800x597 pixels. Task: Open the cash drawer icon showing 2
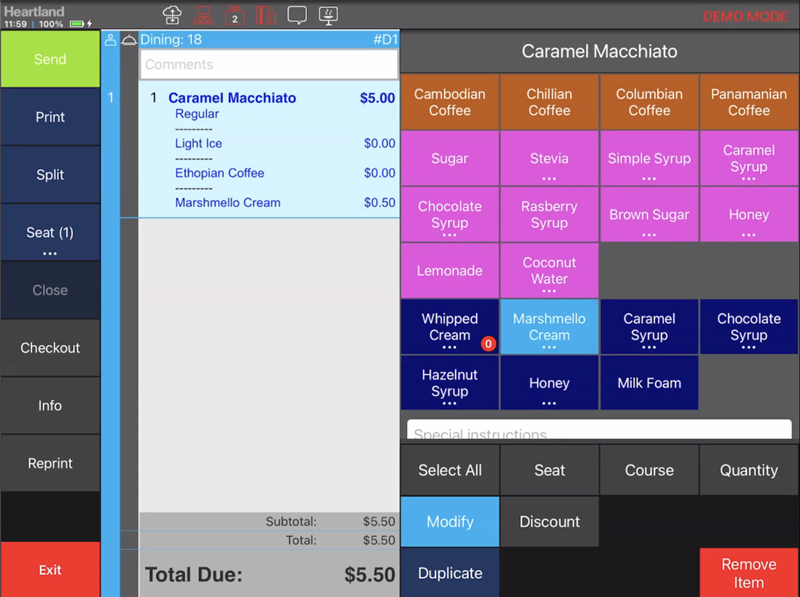point(235,15)
